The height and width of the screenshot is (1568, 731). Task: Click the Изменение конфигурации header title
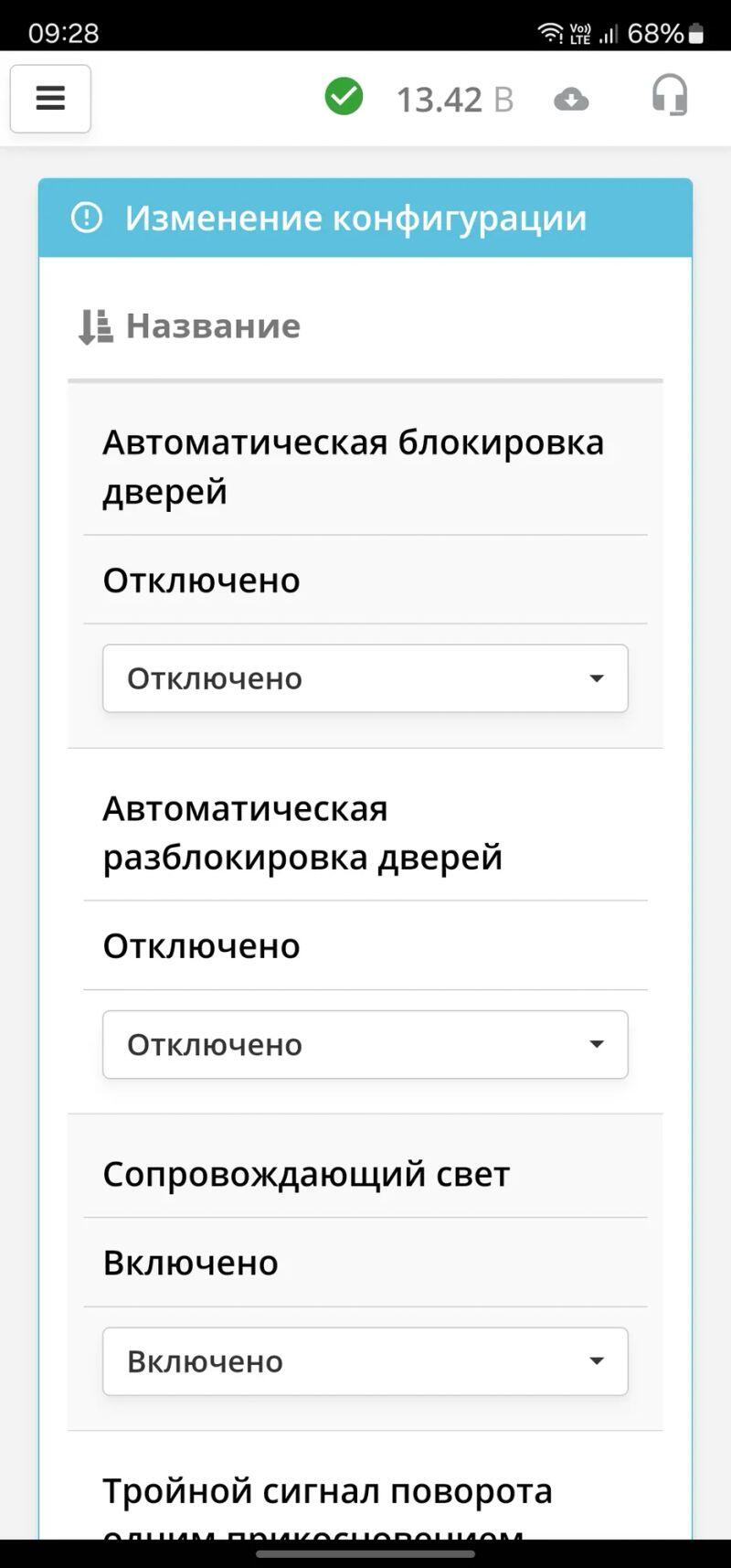point(355,219)
